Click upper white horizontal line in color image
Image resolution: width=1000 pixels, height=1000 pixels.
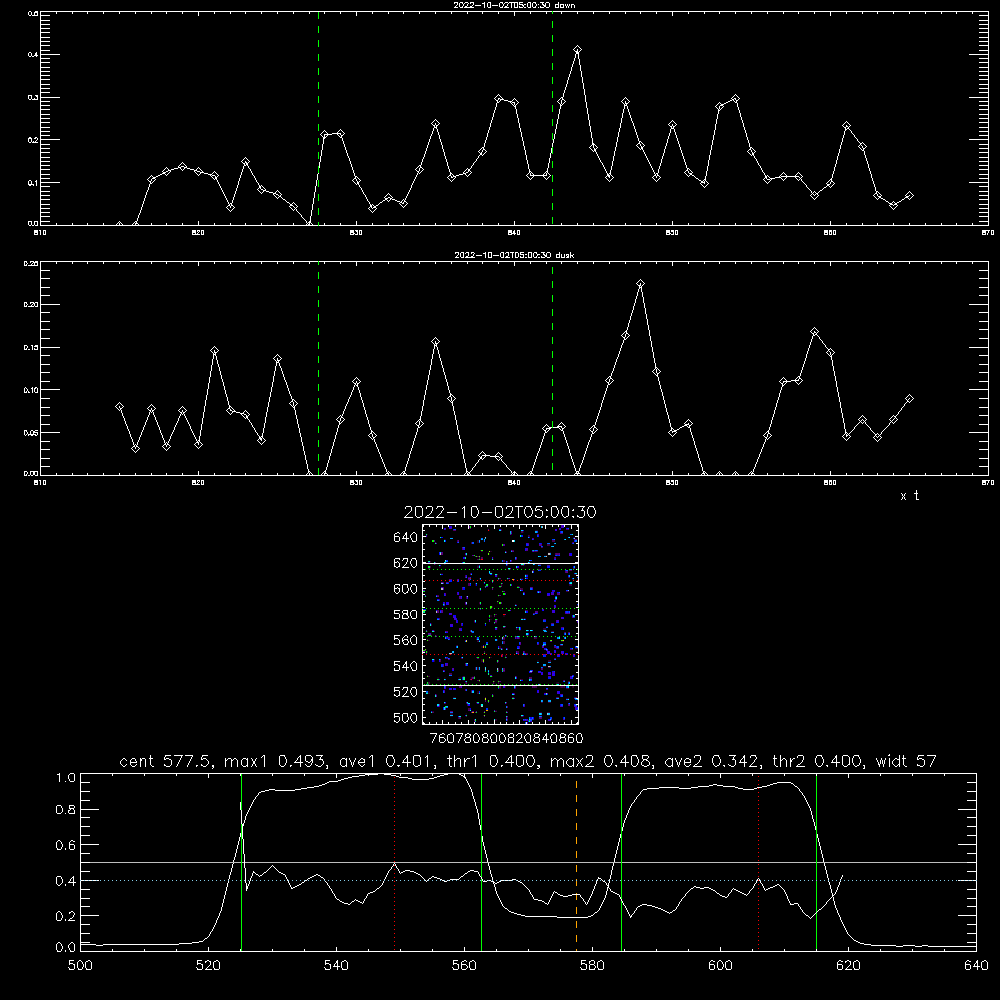[501, 563]
